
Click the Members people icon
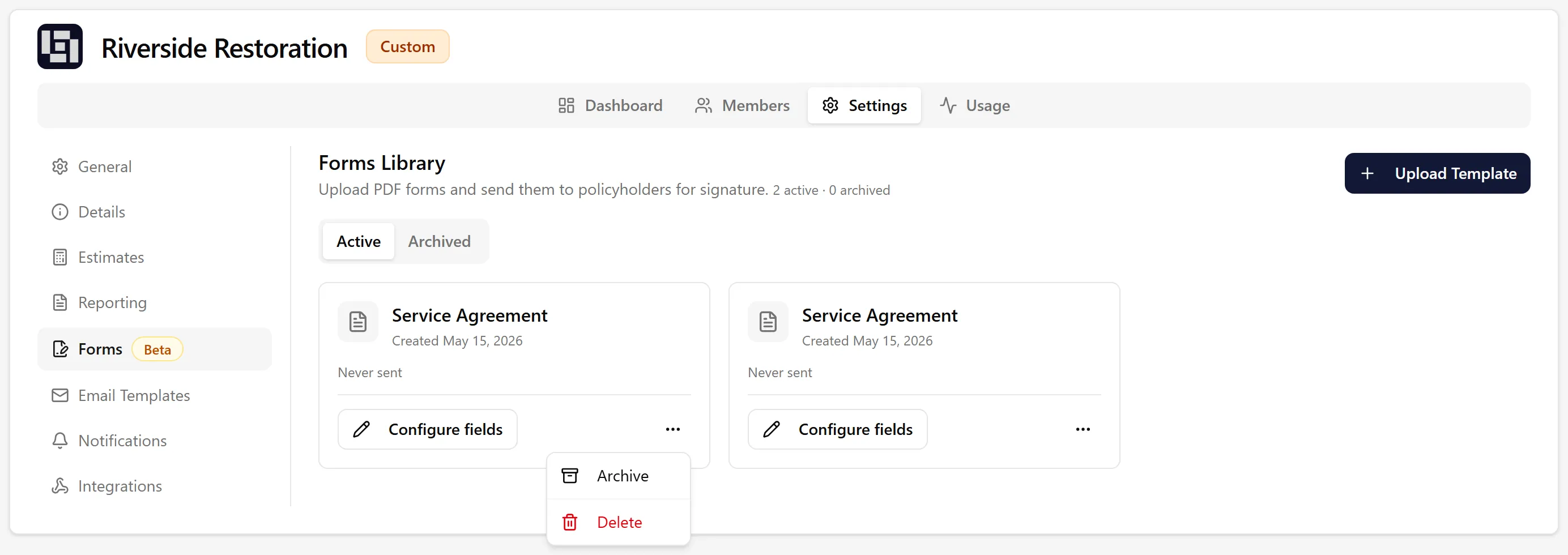(703, 106)
